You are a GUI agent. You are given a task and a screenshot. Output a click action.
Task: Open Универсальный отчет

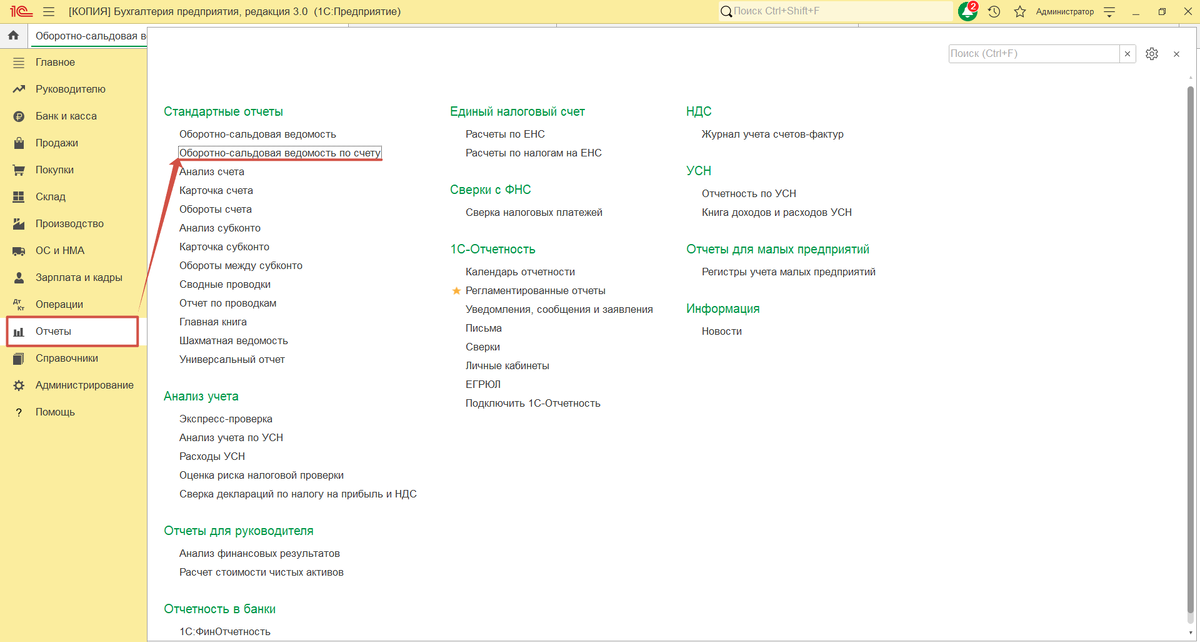tap(232, 359)
